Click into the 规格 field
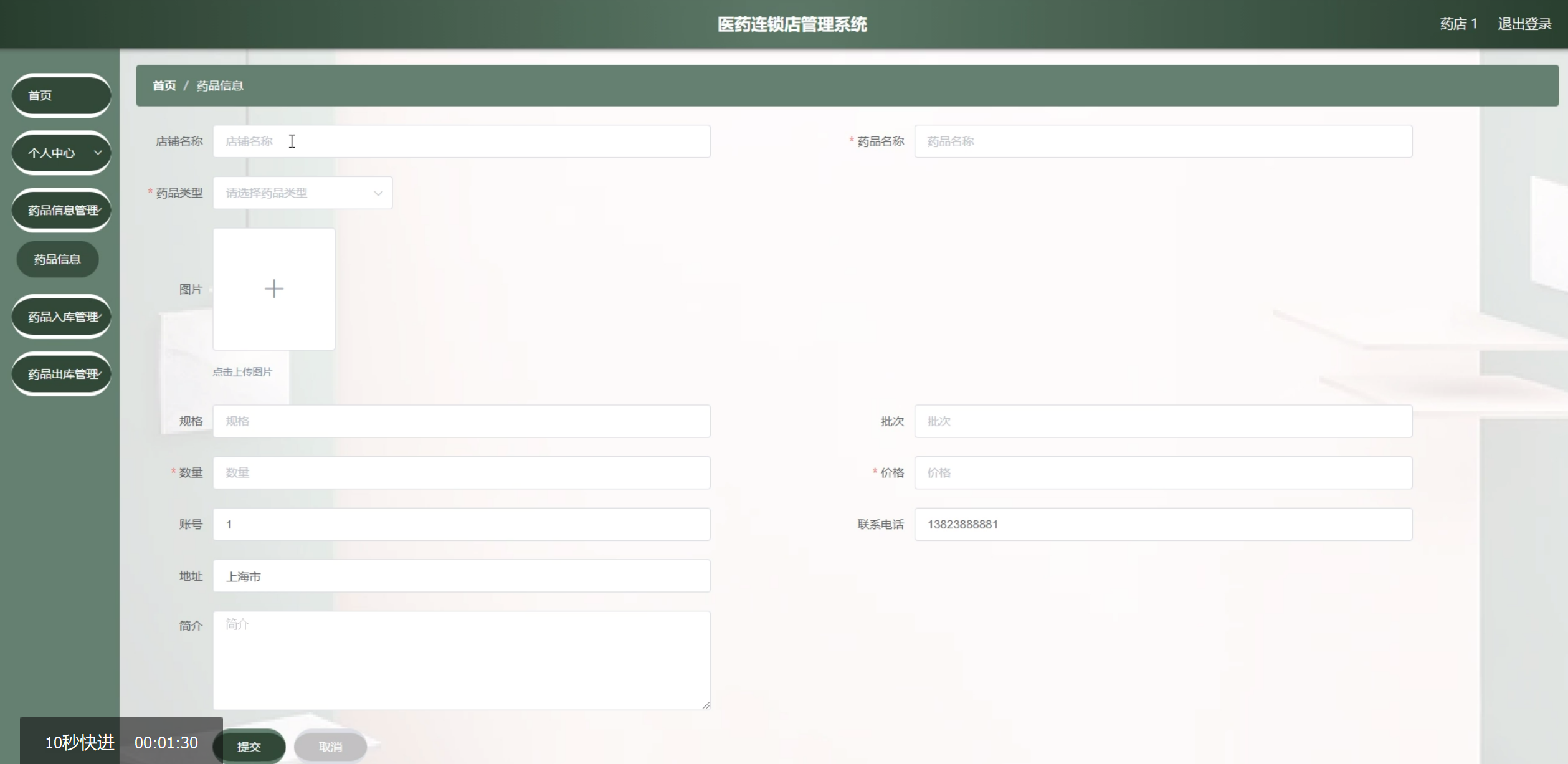The image size is (1568, 764). pyautogui.click(x=461, y=421)
